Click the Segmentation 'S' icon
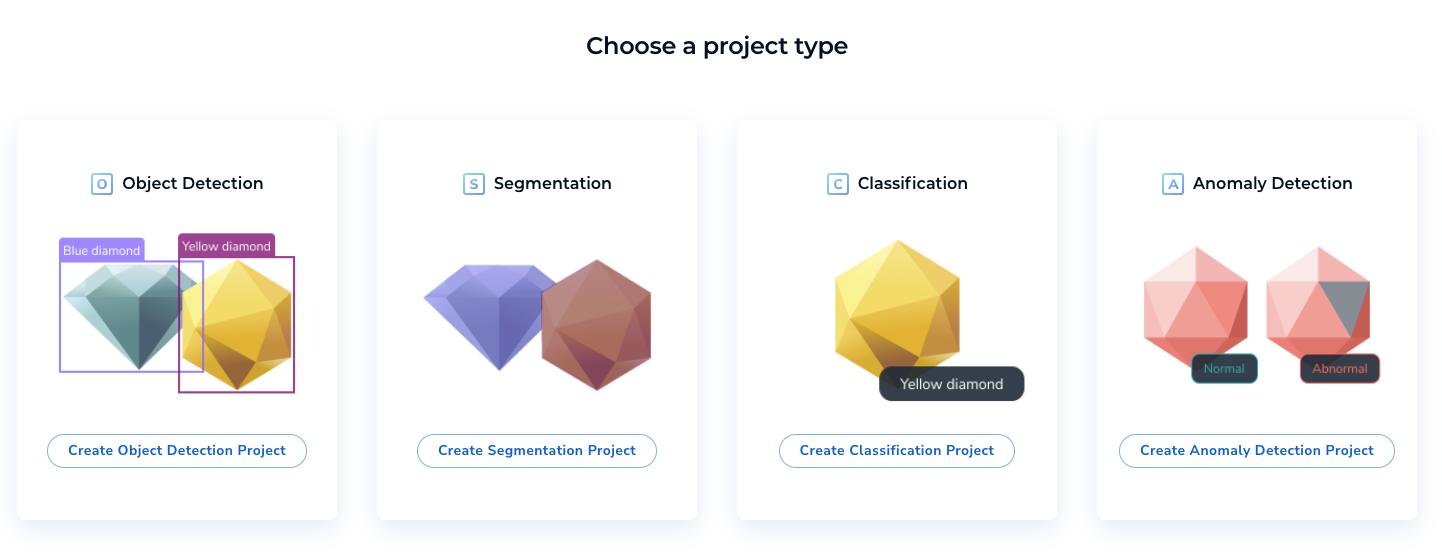This screenshot has height=557, width=1442. pyautogui.click(x=473, y=184)
